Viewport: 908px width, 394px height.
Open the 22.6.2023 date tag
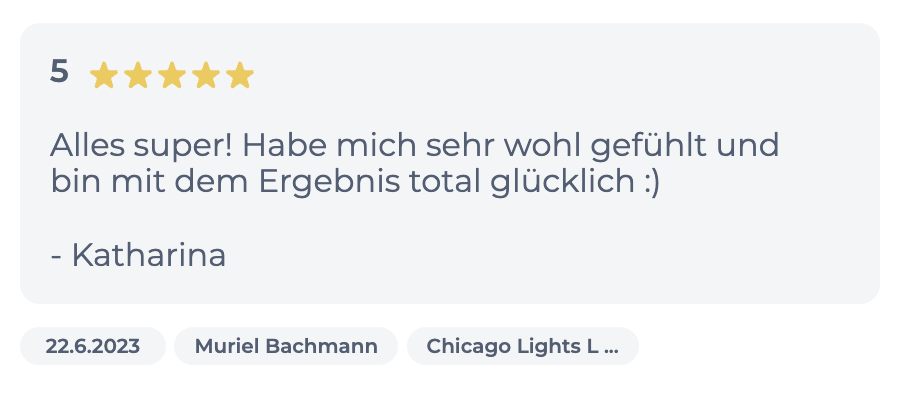click(93, 346)
